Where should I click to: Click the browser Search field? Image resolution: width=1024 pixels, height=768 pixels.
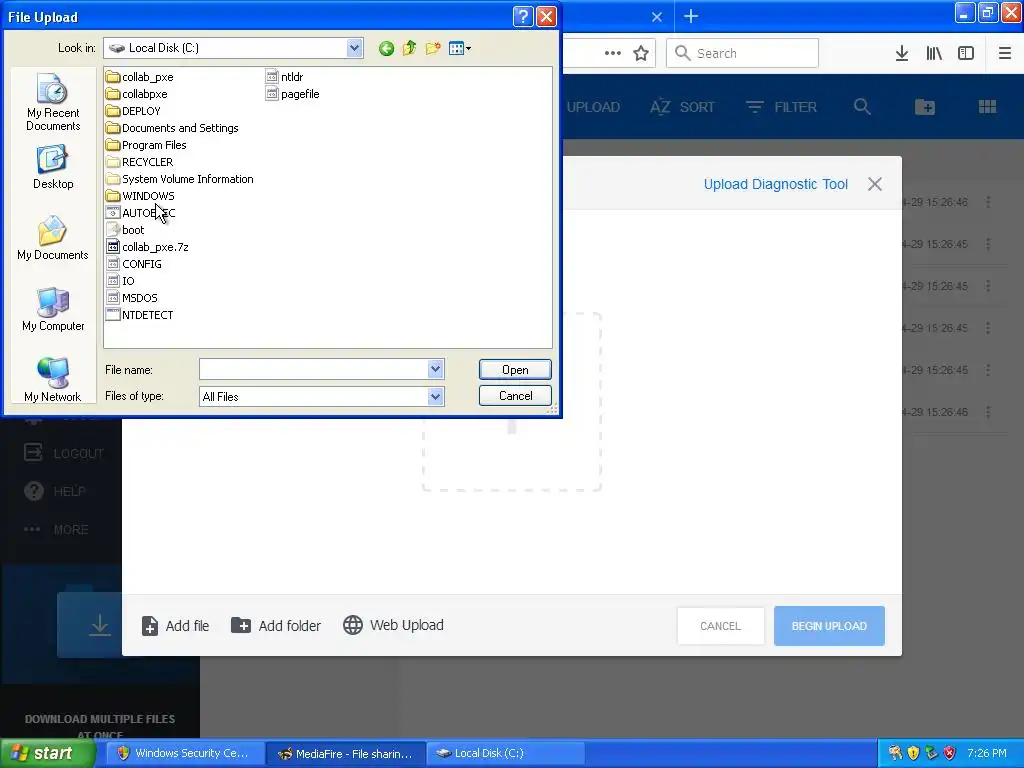[x=743, y=53]
